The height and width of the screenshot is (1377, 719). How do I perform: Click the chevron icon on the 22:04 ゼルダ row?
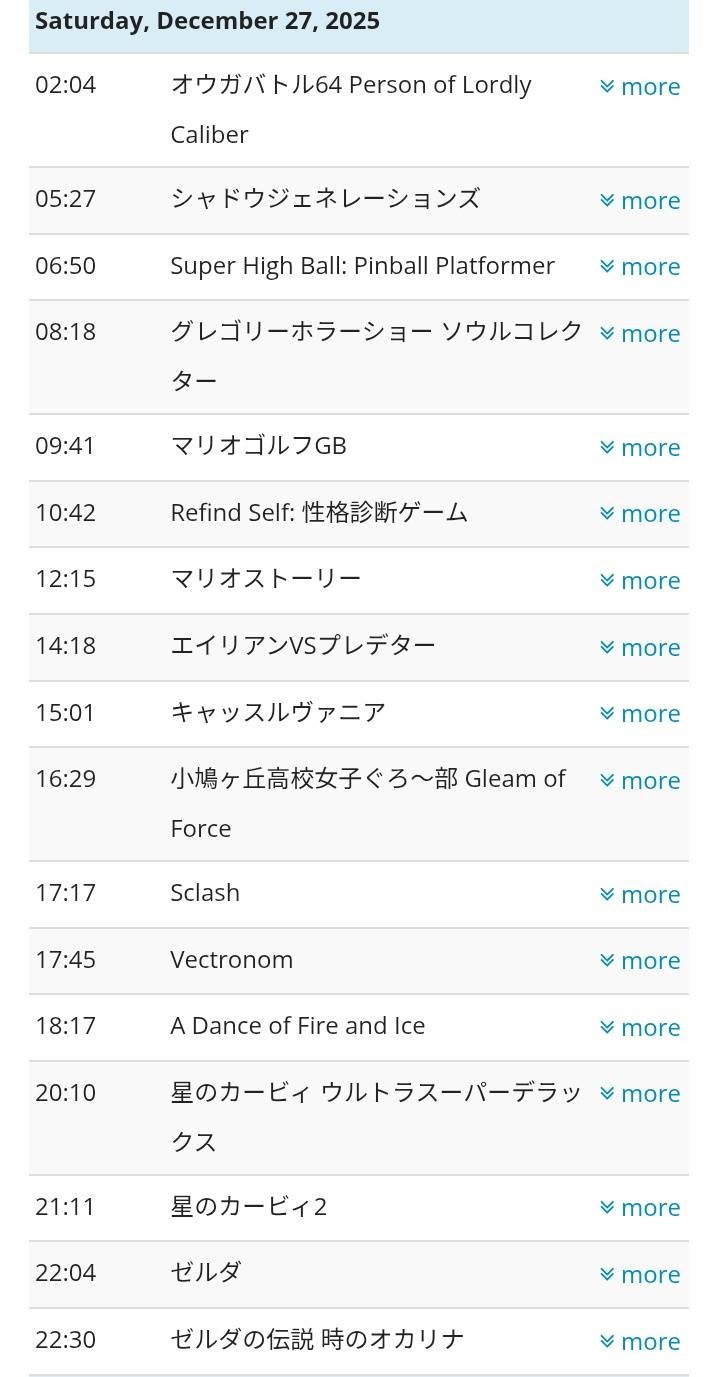coord(607,1275)
